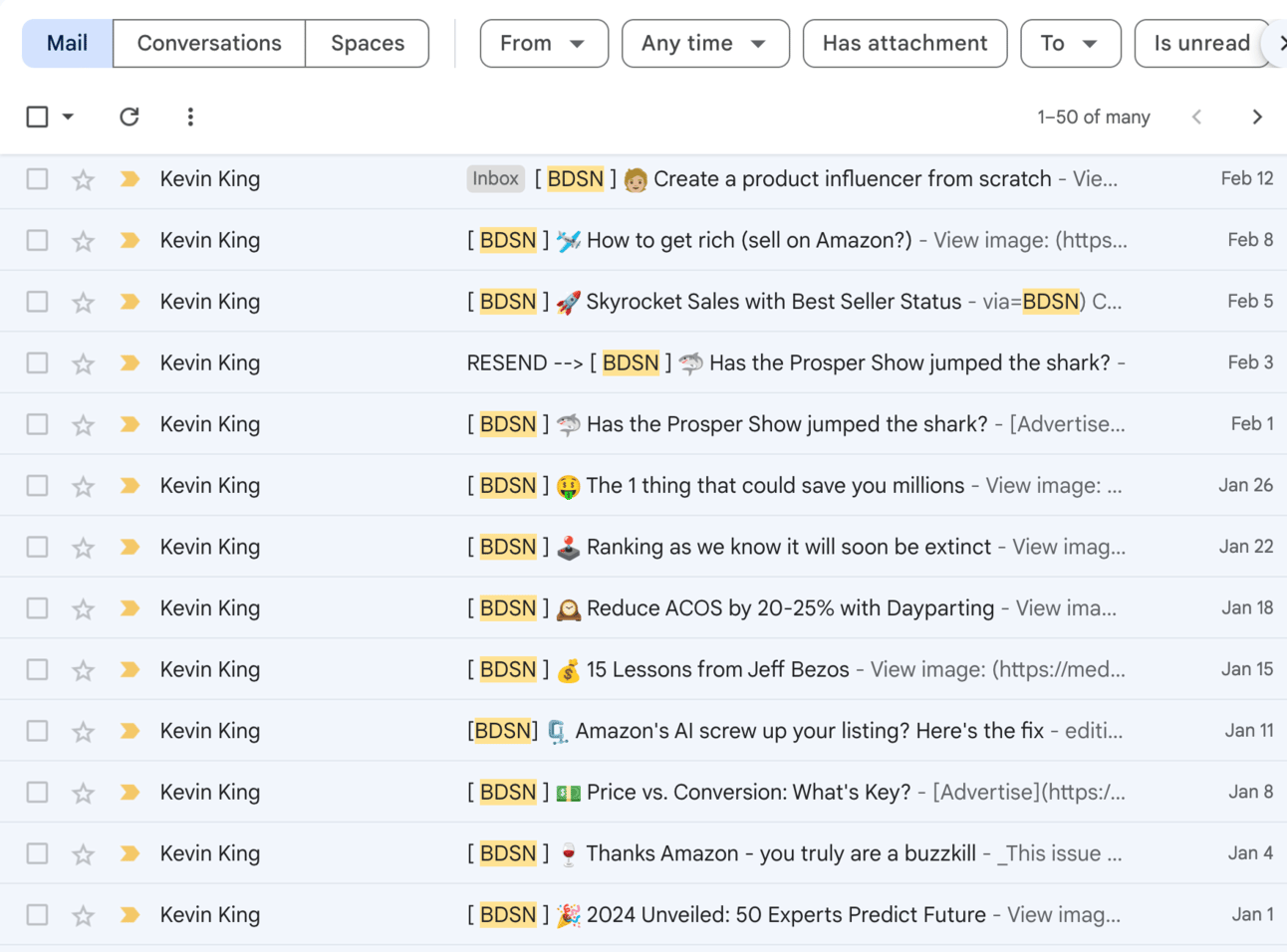Toggle importance marker on Jan 8 email
Image resolution: width=1287 pixels, height=952 pixels.
tap(129, 793)
